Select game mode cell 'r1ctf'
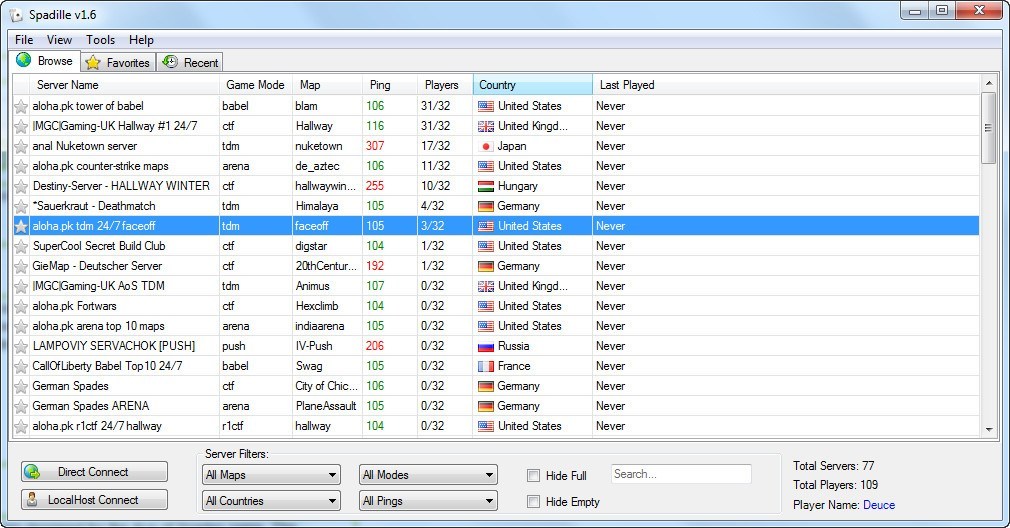The width and height of the screenshot is (1010, 528). point(233,426)
